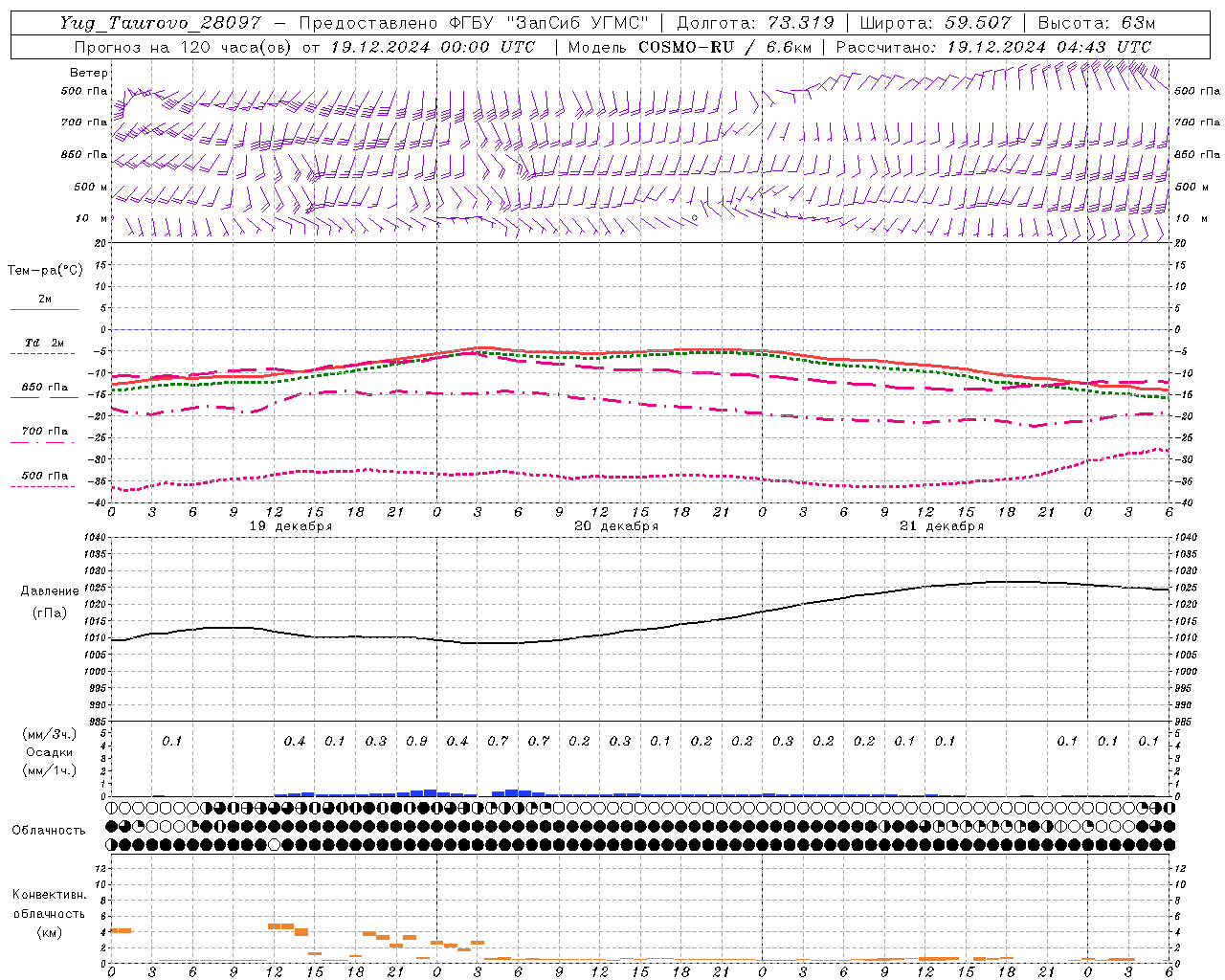Click the Облачность cloud cover label

(x=49, y=830)
